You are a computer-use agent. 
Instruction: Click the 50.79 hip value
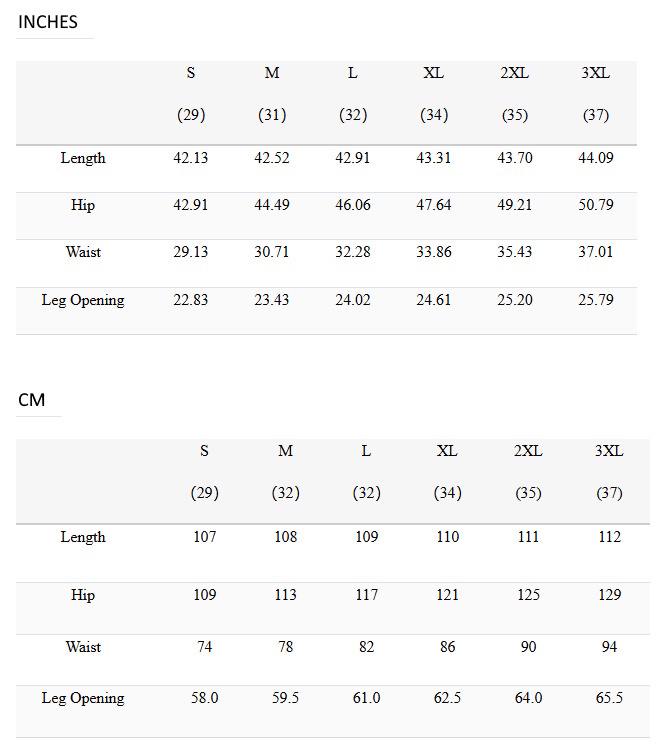click(596, 205)
